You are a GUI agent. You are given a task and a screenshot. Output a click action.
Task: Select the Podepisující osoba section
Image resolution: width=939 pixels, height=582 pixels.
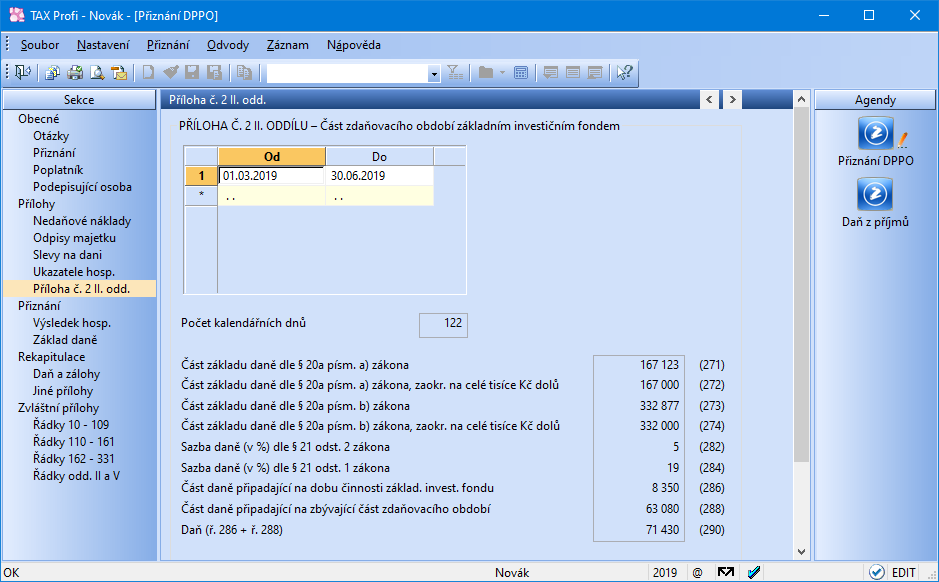click(x=82, y=187)
